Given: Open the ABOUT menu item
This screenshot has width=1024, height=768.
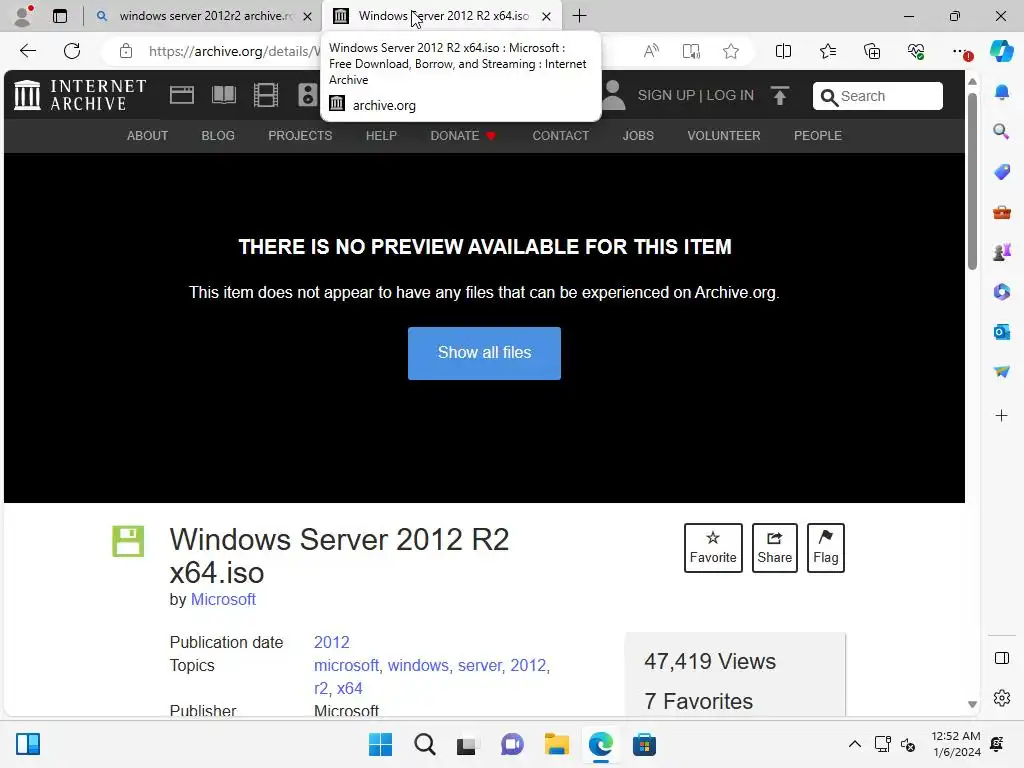Looking at the screenshot, I should pyautogui.click(x=148, y=136).
